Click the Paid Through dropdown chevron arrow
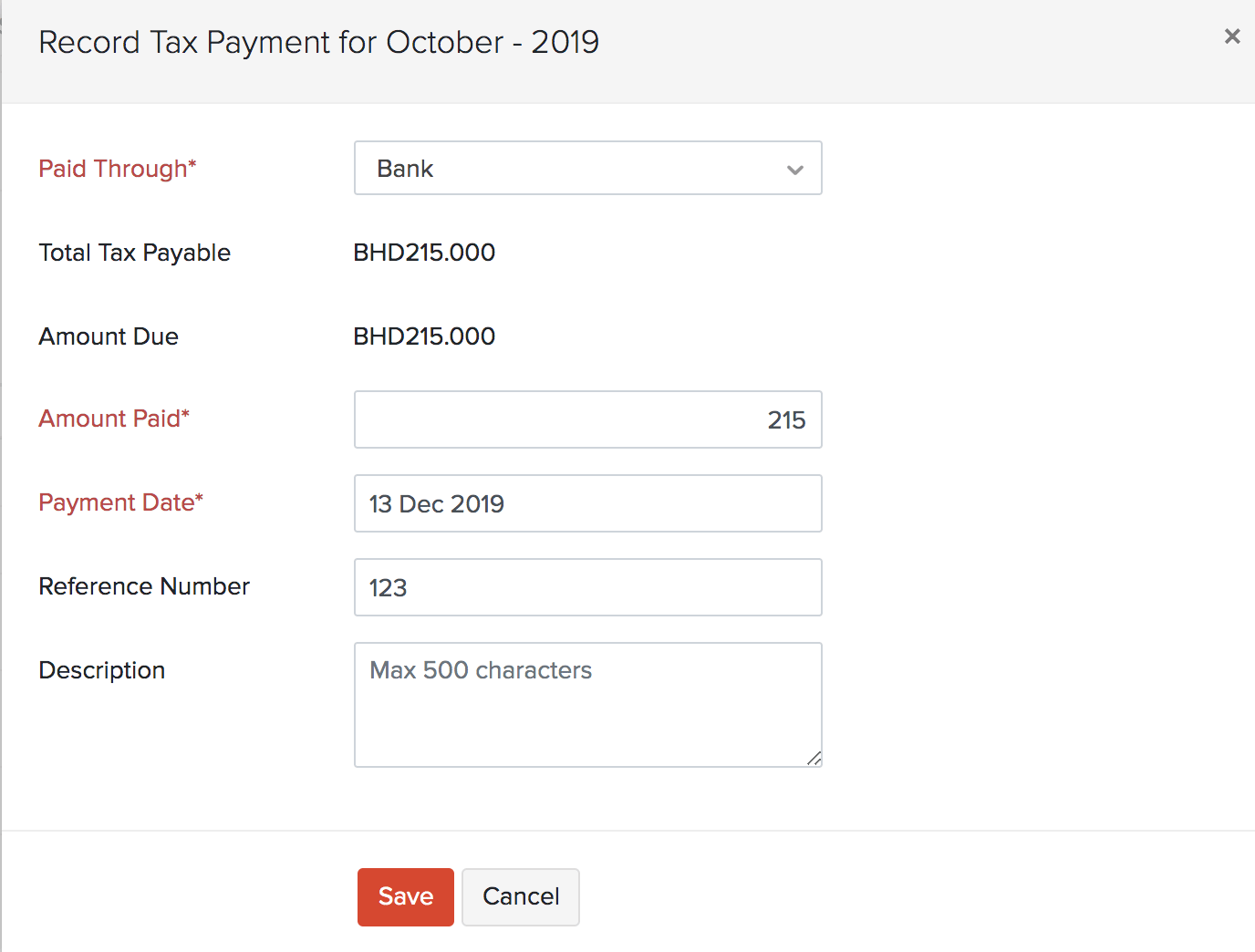 [794, 169]
